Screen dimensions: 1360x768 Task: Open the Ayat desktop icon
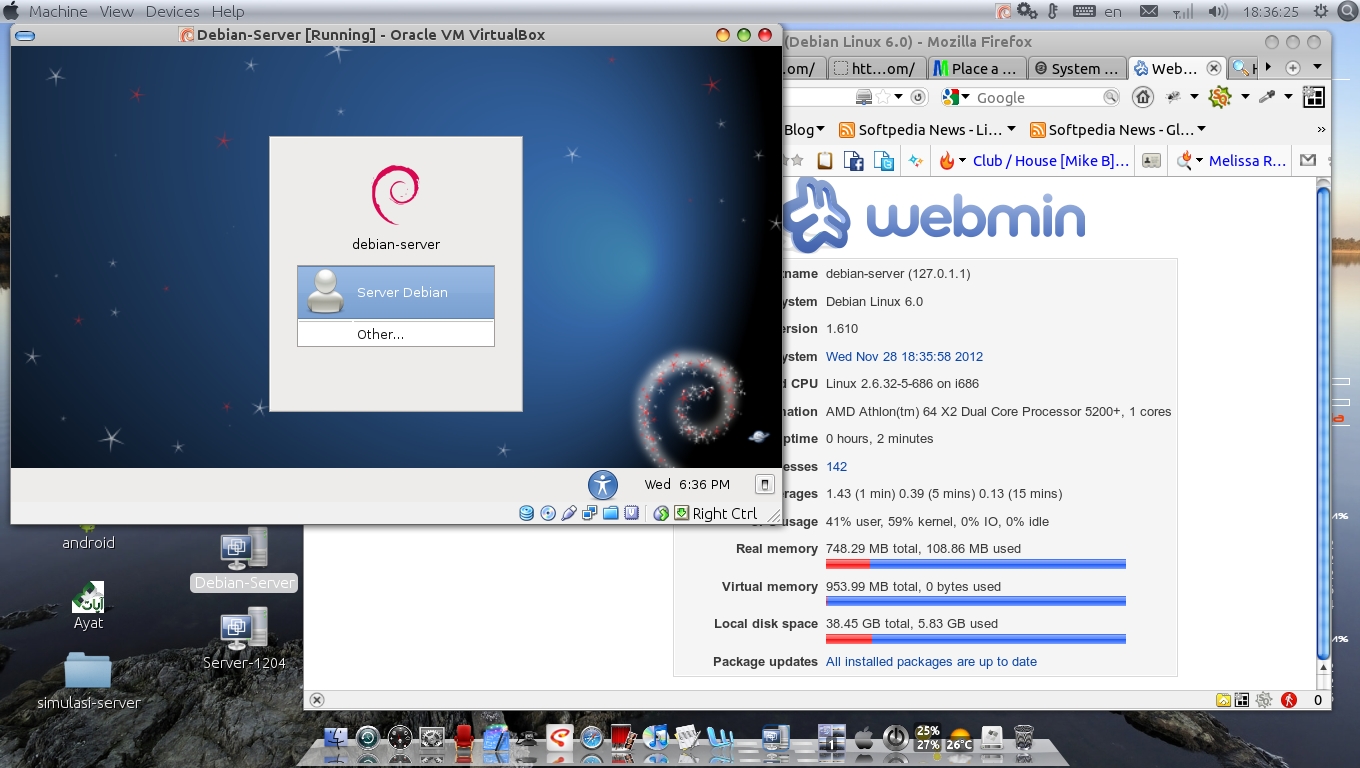(x=88, y=605)
